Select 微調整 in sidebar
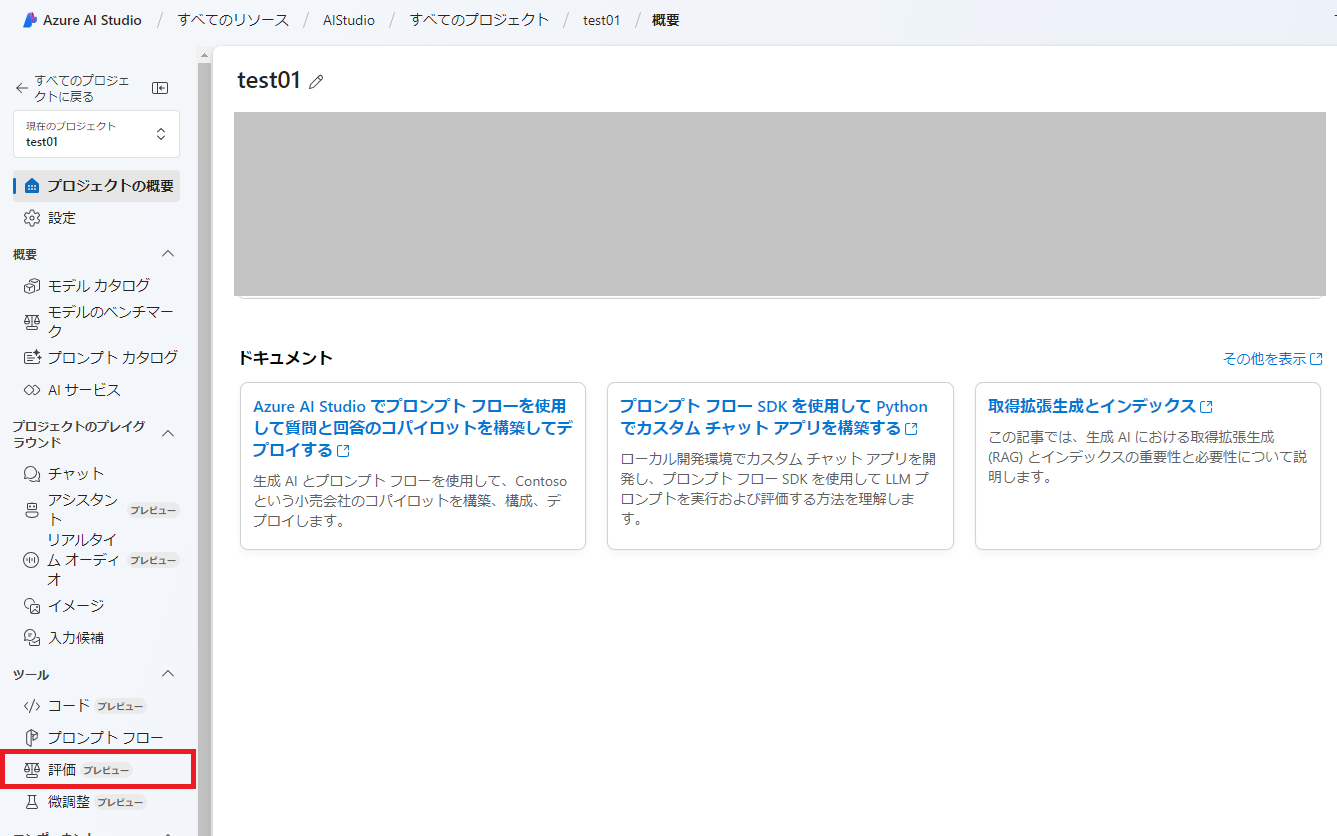The height and width of the screenshot is (836, 1337). (96, 802)
